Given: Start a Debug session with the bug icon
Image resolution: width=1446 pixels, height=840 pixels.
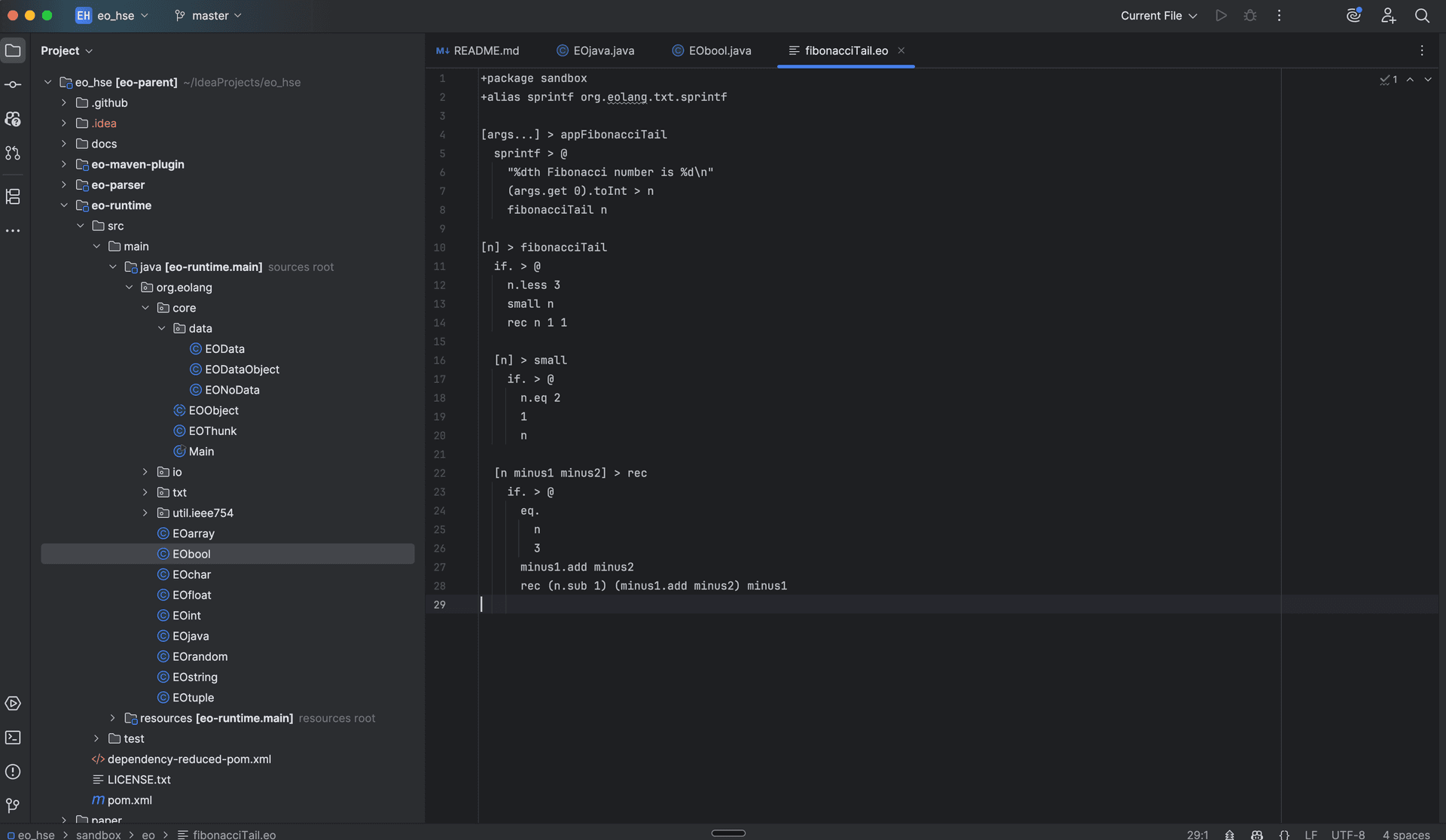Looking at the screenshot, I should coord(1249,15).
